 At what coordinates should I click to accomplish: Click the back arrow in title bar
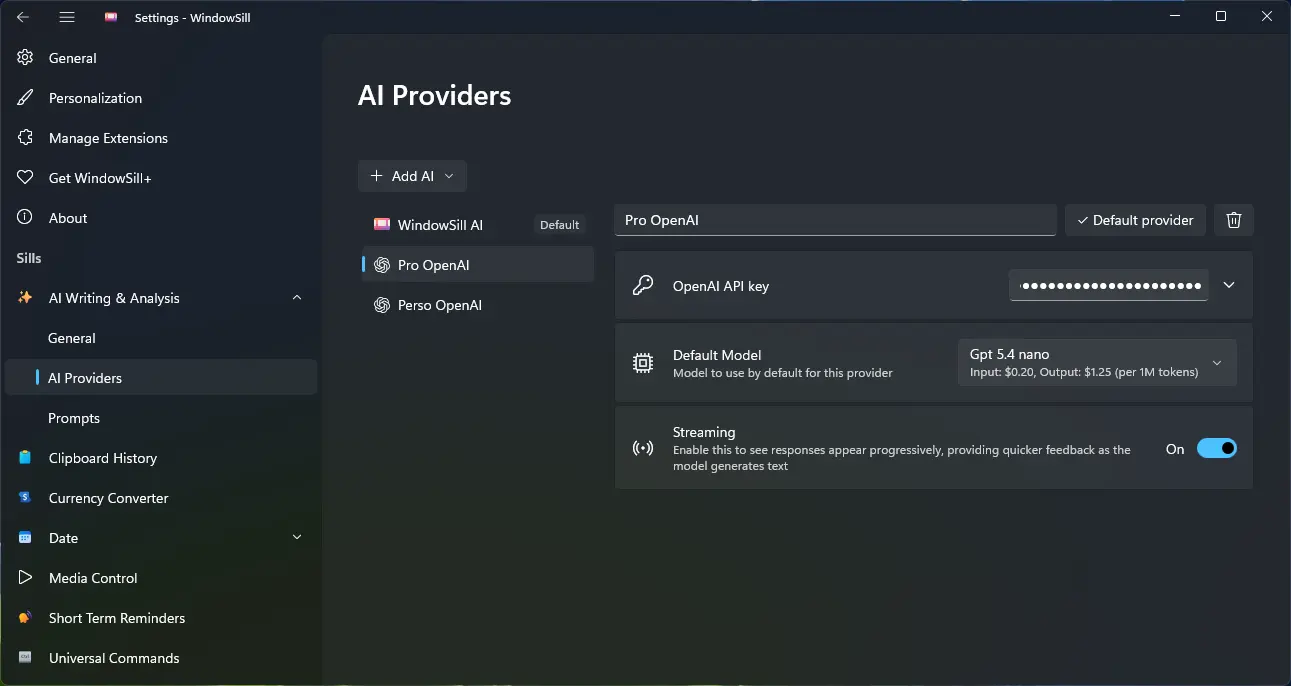[x=23, y=17]
